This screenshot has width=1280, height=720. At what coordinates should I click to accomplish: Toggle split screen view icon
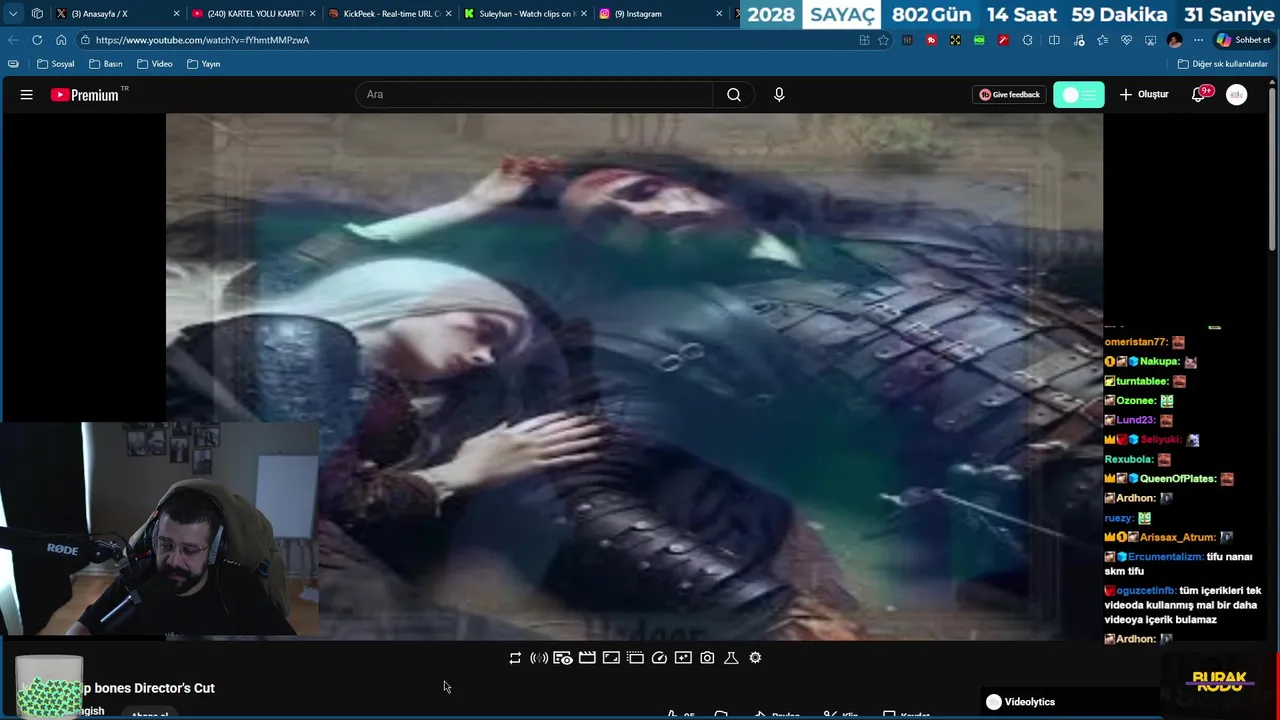(x=1054, y=40)
